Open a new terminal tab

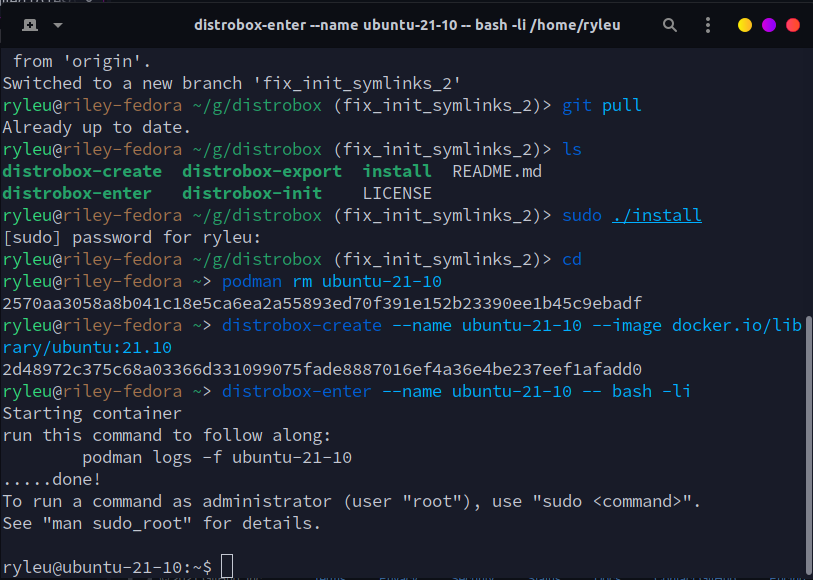coord(28,25)
